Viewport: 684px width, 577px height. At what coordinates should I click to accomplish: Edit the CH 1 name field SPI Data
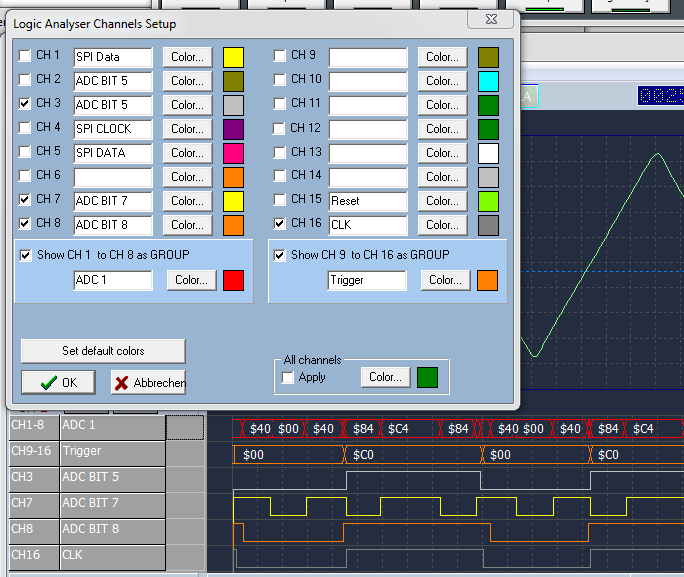point(113,57)
